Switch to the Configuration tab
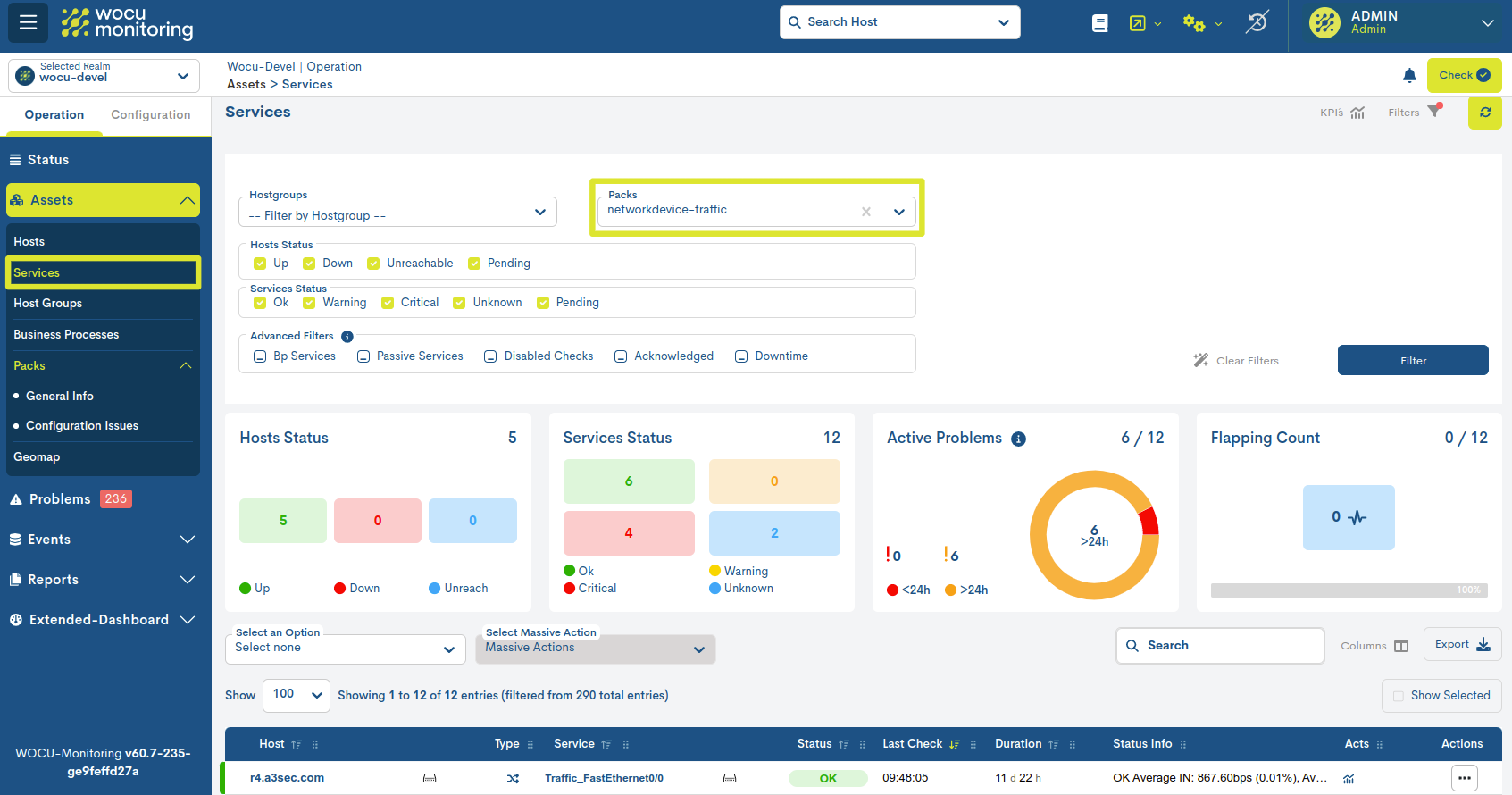1512x795 pixels. pyautogui.click(x=150, y=115)
